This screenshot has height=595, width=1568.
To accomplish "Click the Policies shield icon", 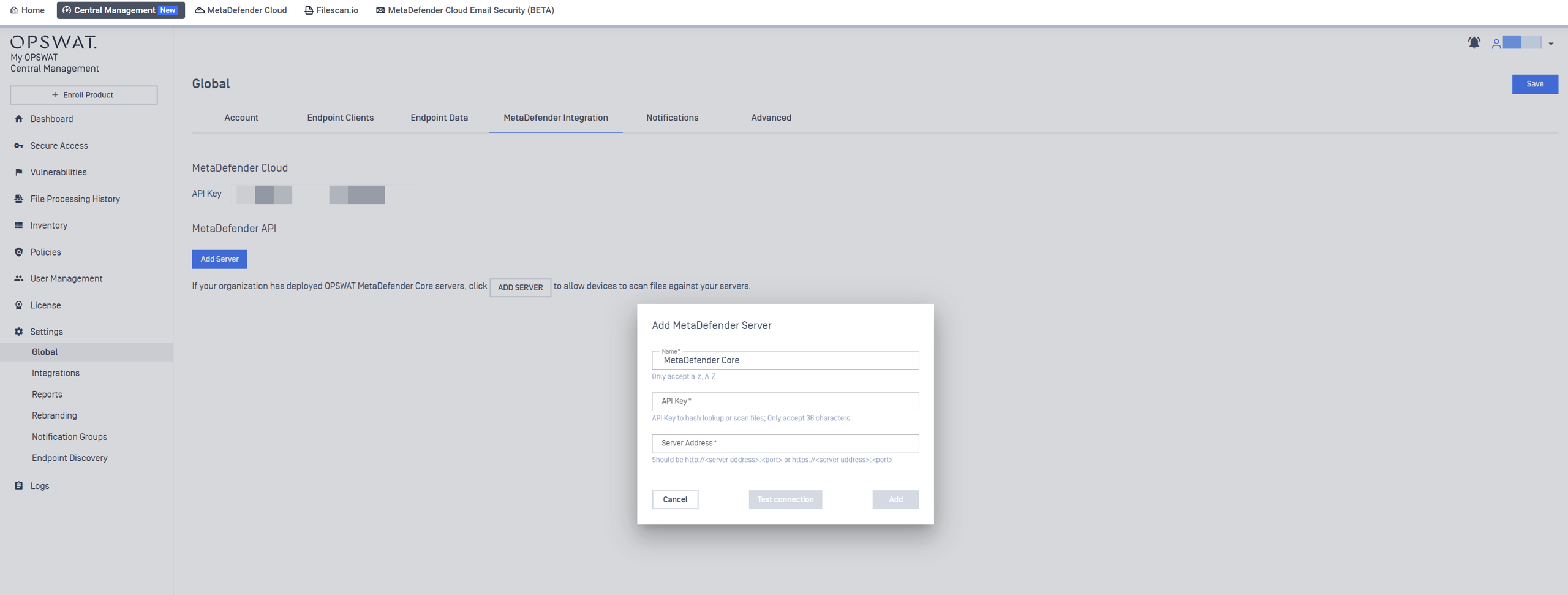I will click(18, 252).
